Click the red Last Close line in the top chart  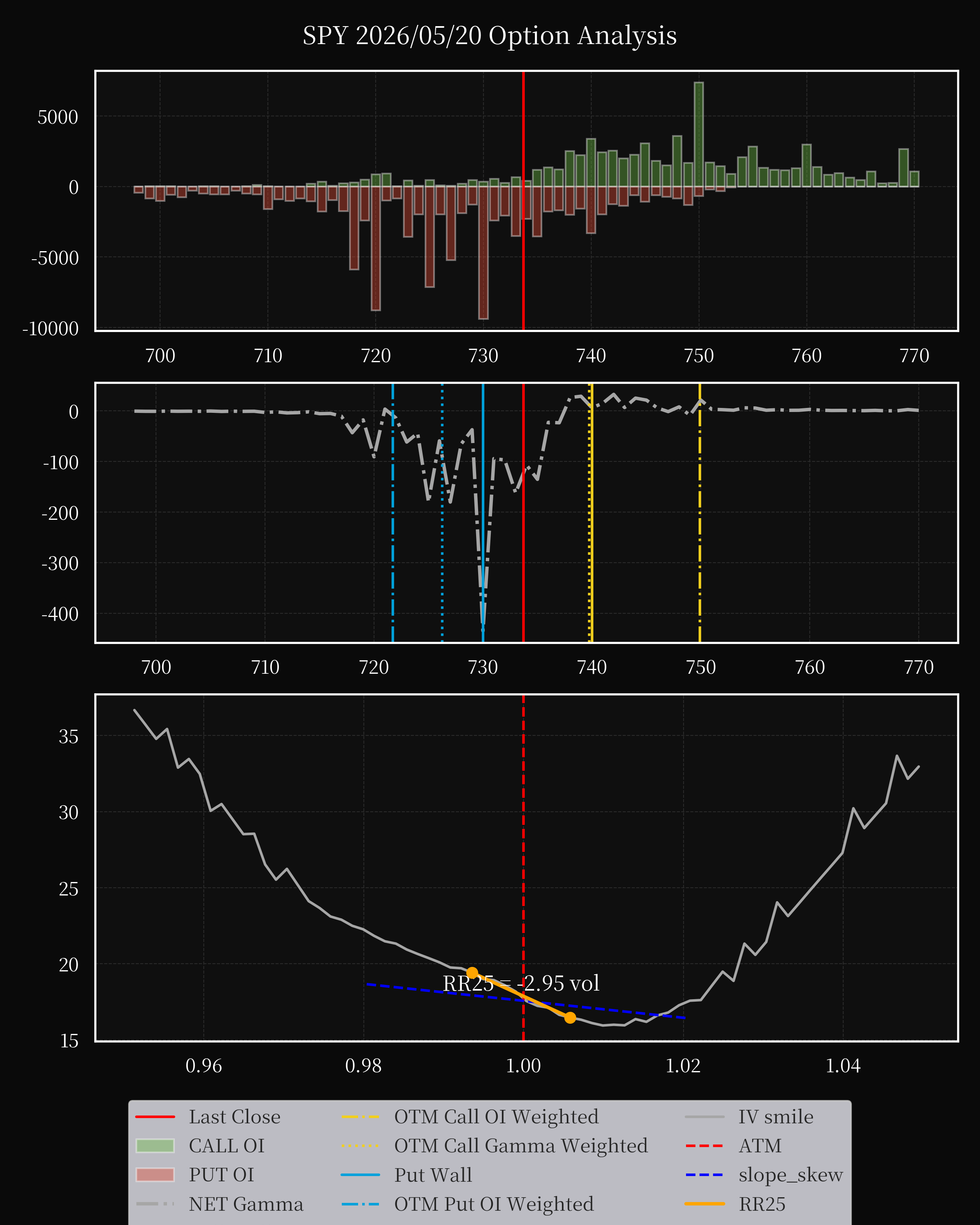coord(523,200)
